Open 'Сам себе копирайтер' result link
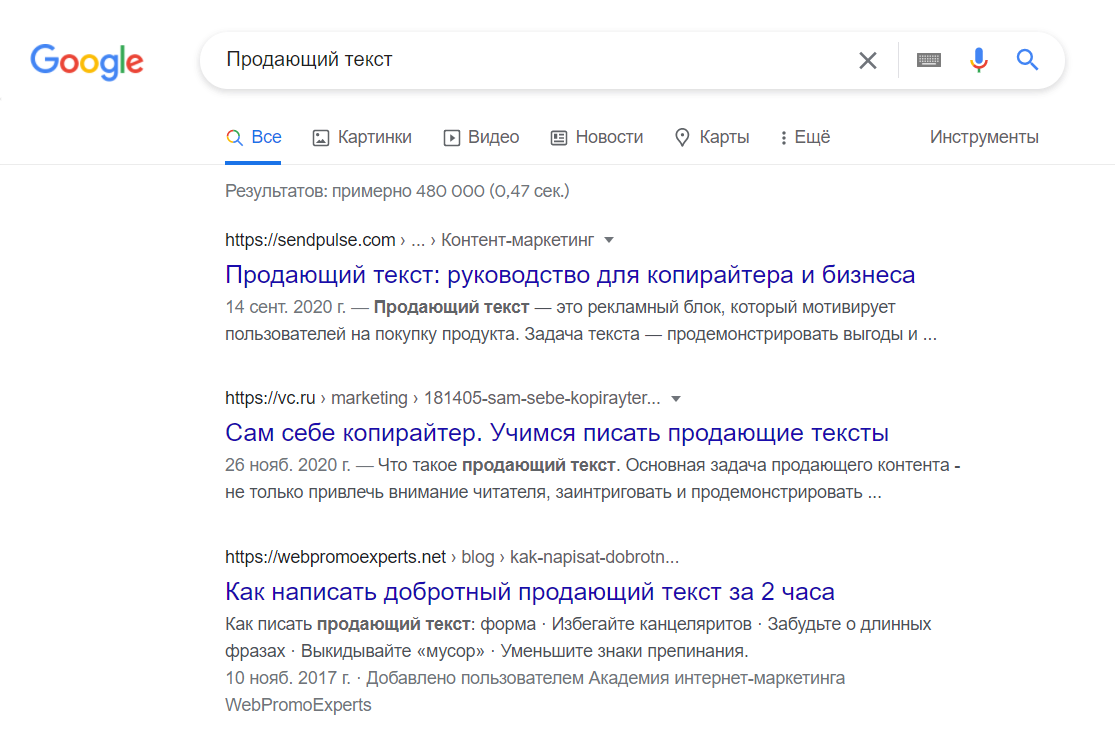This screenshot has height=751, width=1115. (557, 434)
